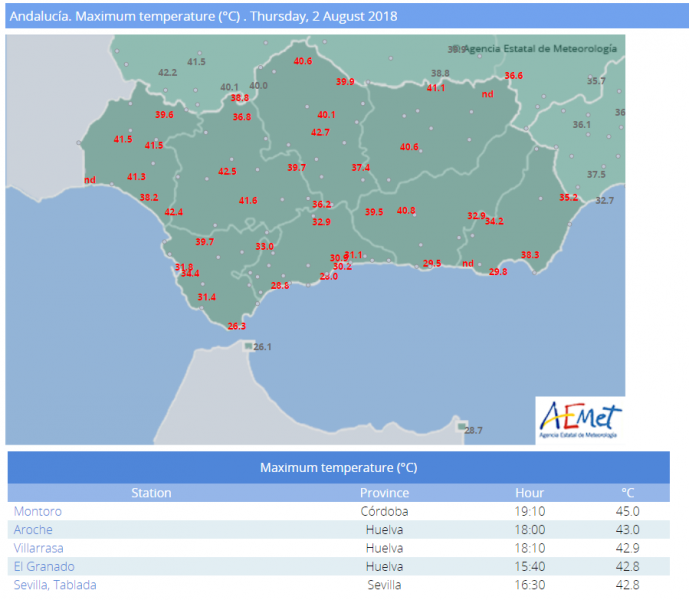This screenshot has width=689, height=600.
Task: Click the 32.7 label off east coast
Action: (605, 200)
